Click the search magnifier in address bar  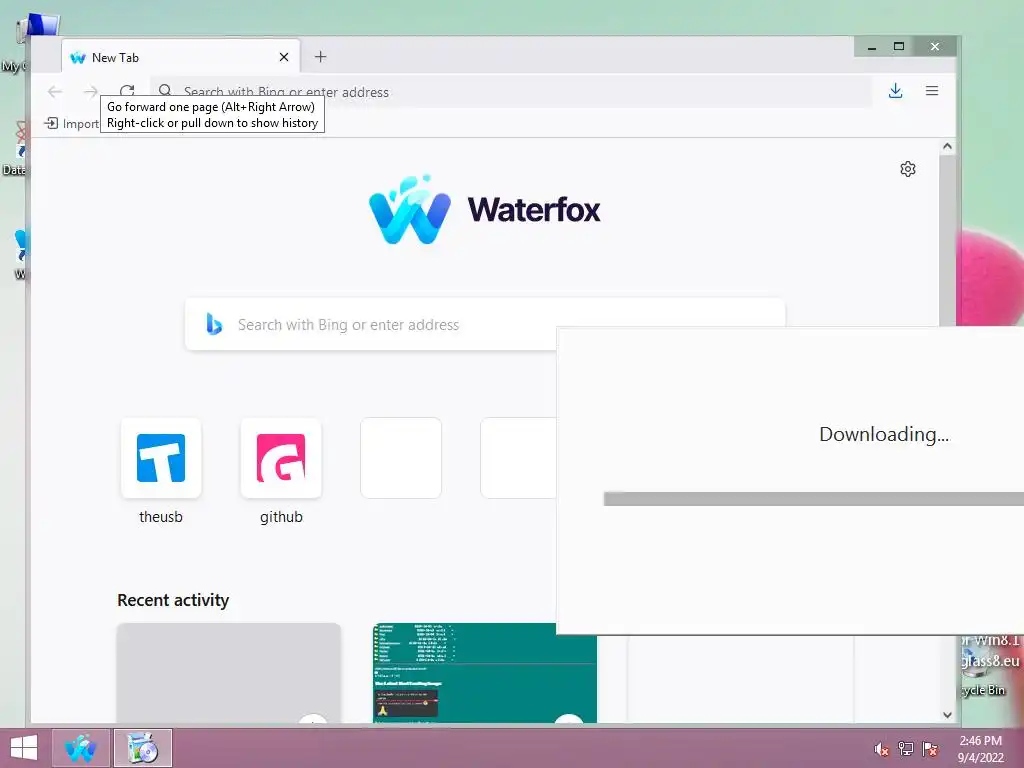coord(165,90)
